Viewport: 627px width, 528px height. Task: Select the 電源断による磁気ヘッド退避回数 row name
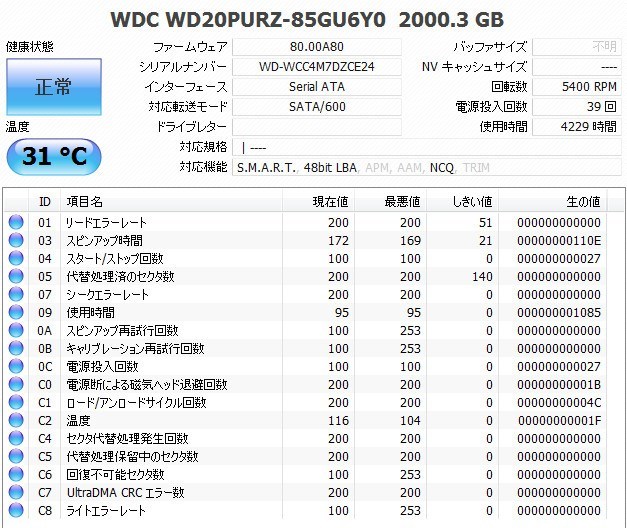[x=147, y=384]
